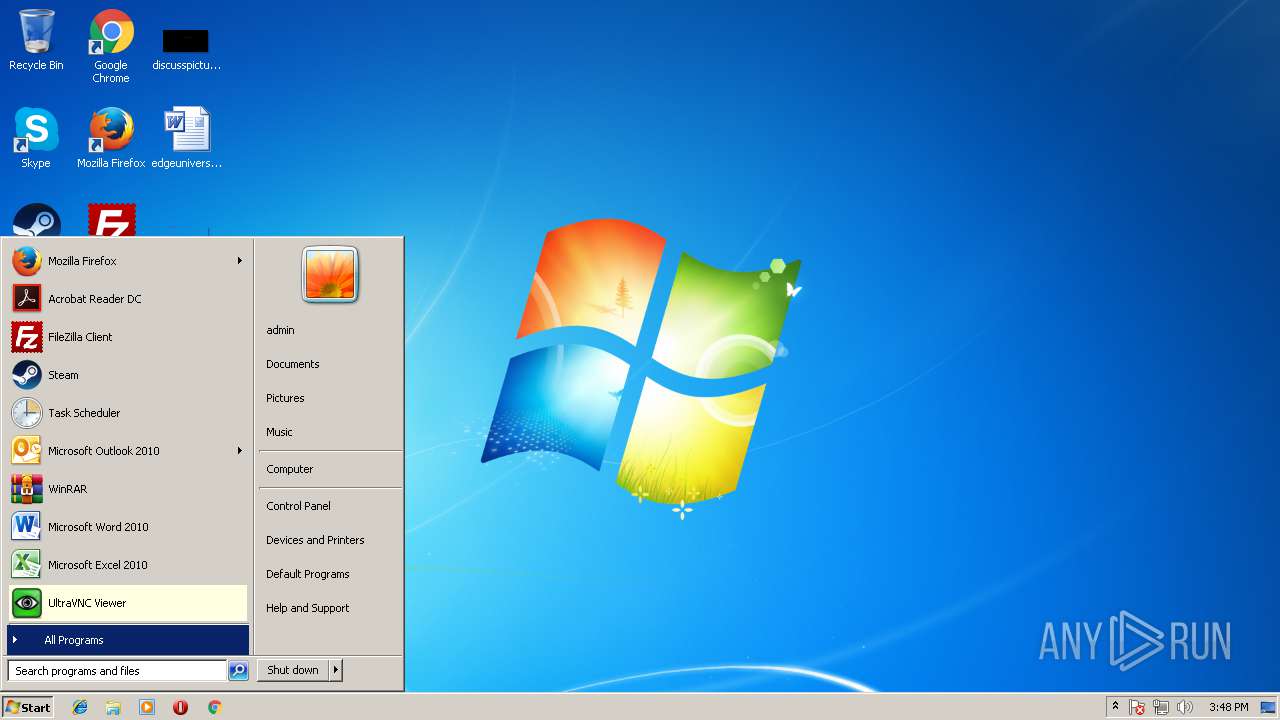1280x720 pixels.
Task: Click the search magnifier button
Action: coord(238,671)
